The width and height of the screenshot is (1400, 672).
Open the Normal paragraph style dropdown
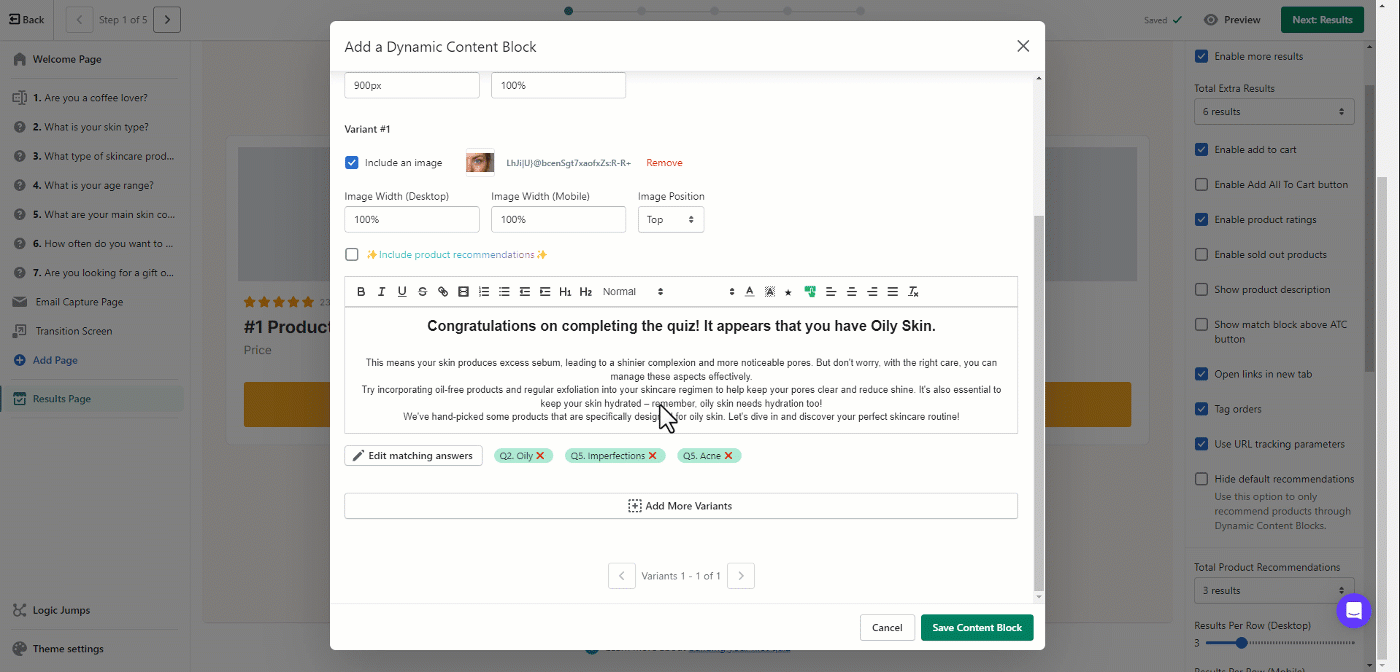pos(633,292)
